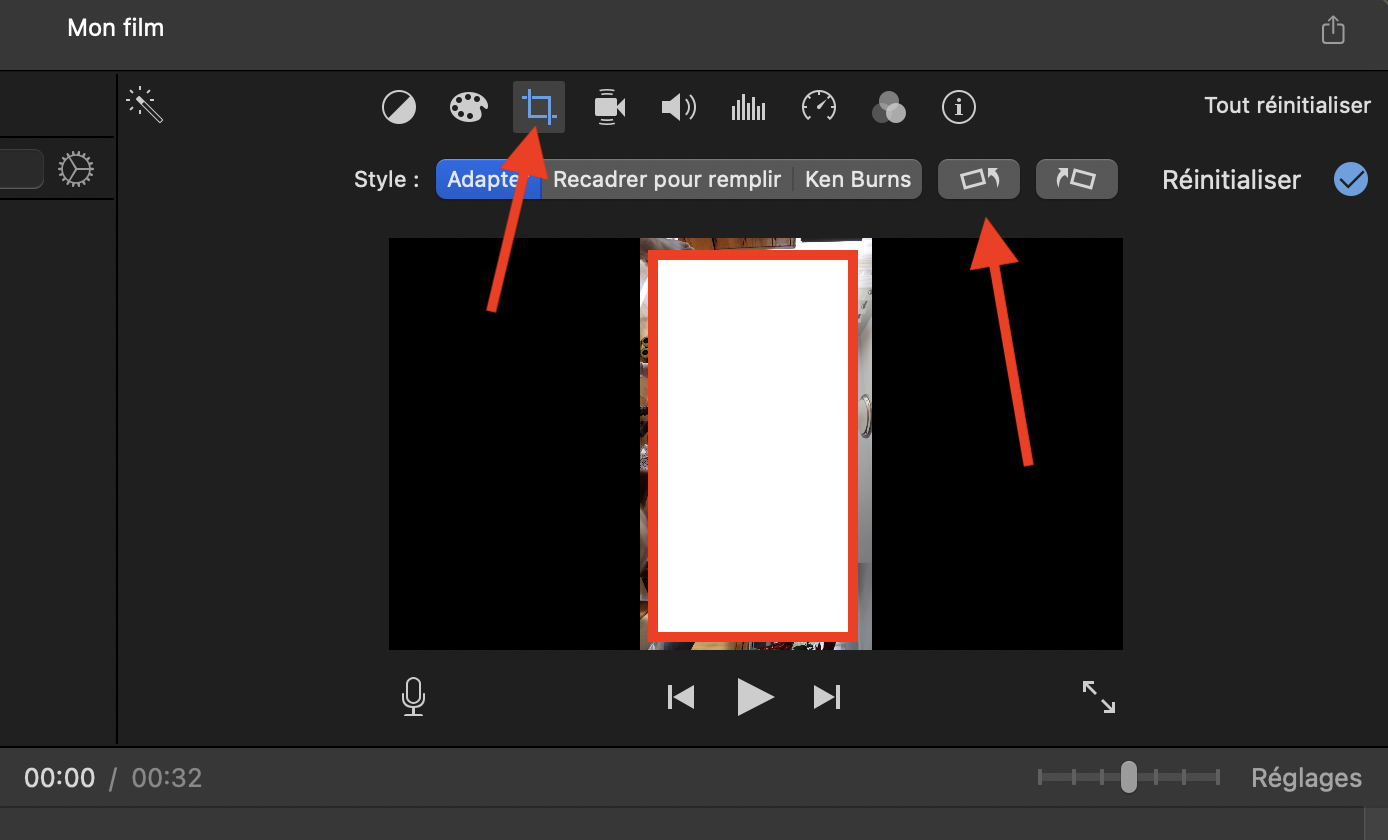This screenshot has height=840, width=1388.
Task: Apply crop with blue checkmark
Action: click(1350, 180)
